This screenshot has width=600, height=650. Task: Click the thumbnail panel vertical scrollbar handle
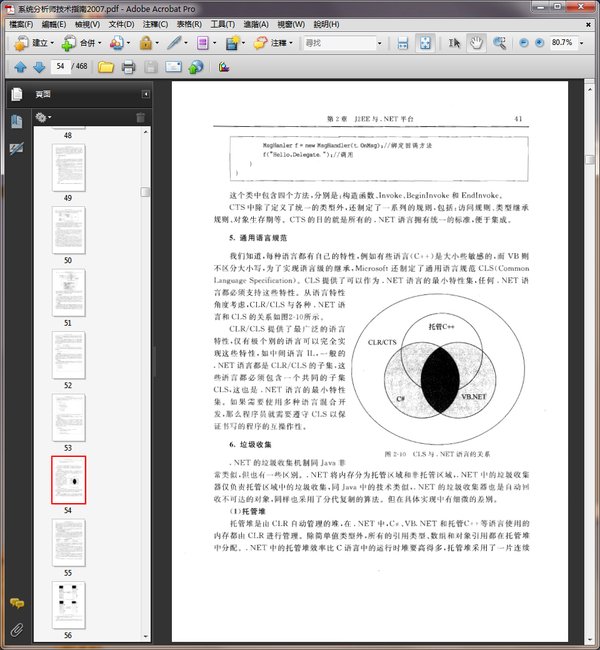pos(145,191)
